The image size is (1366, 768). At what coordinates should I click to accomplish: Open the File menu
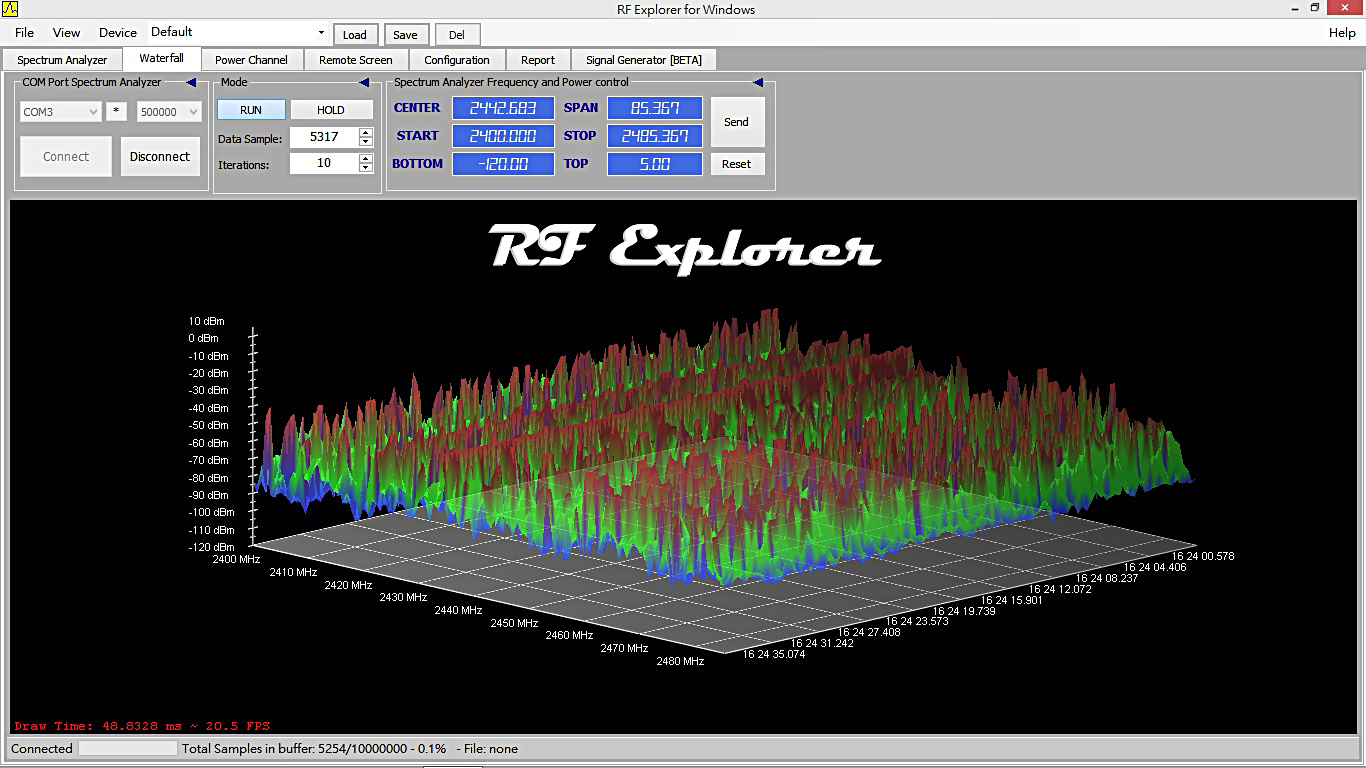pyautogui.click(x=24, y=33)
